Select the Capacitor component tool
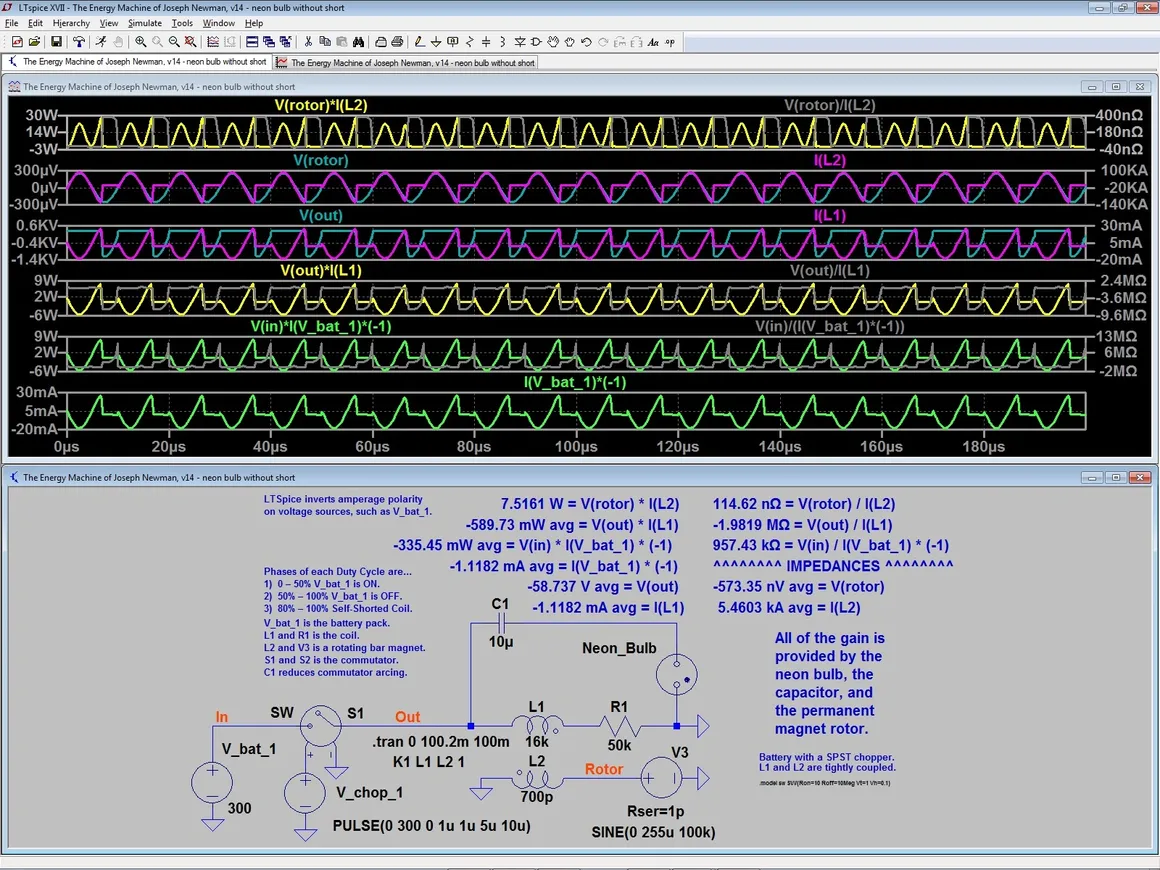 [486, 42]
